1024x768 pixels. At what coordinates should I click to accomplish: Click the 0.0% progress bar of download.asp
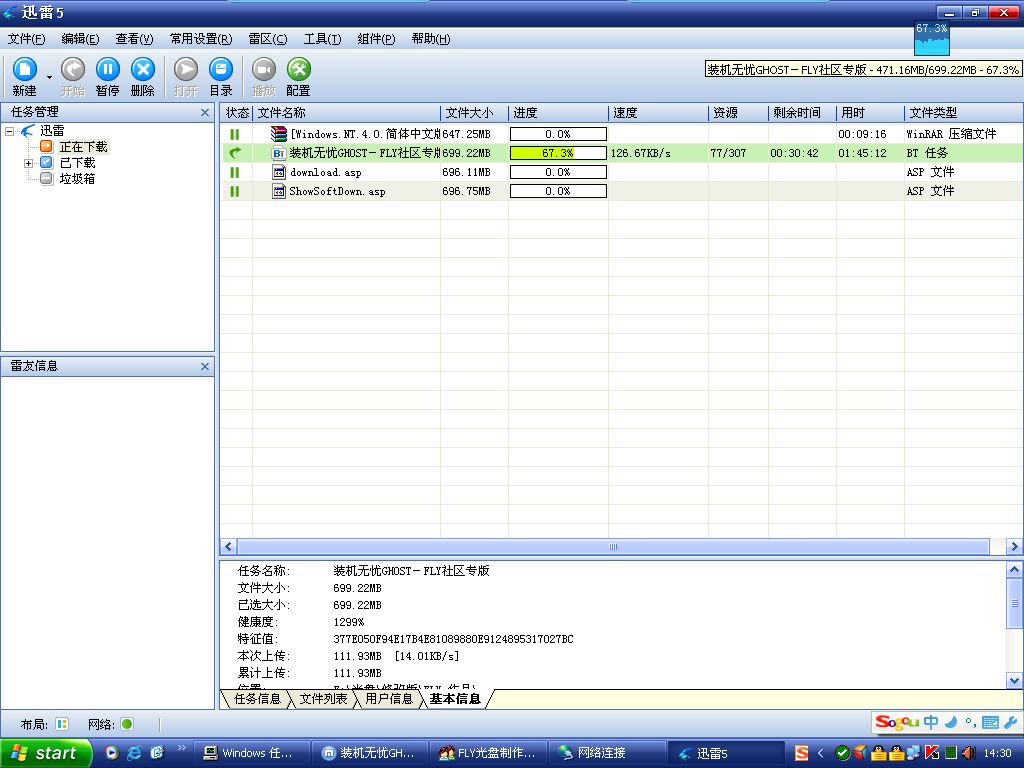tap(558, 172)
